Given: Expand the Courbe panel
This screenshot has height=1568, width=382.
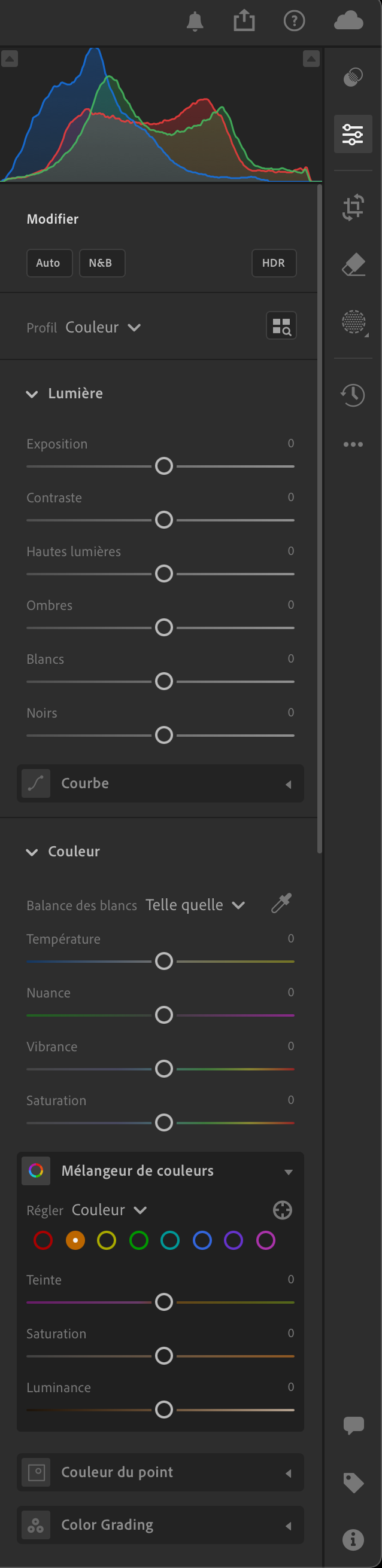Looking at the screenshot, I should tap(160, 783).
